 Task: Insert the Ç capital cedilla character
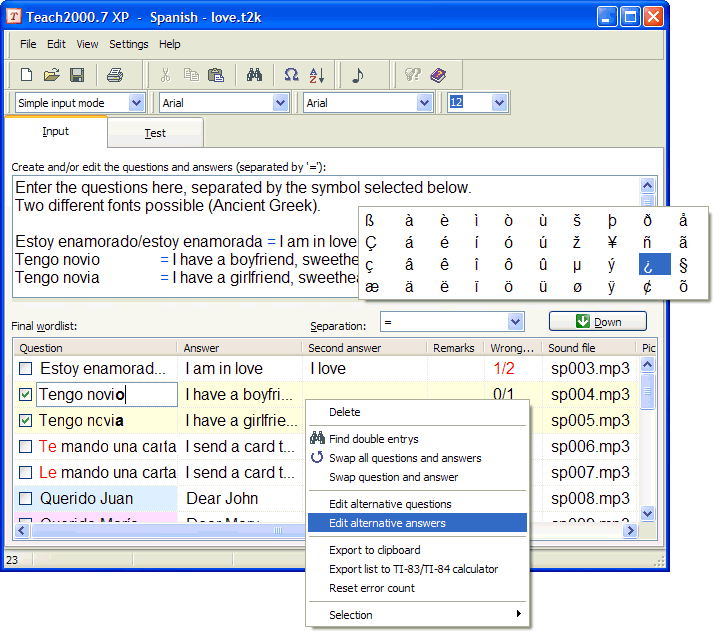point(371,242)
